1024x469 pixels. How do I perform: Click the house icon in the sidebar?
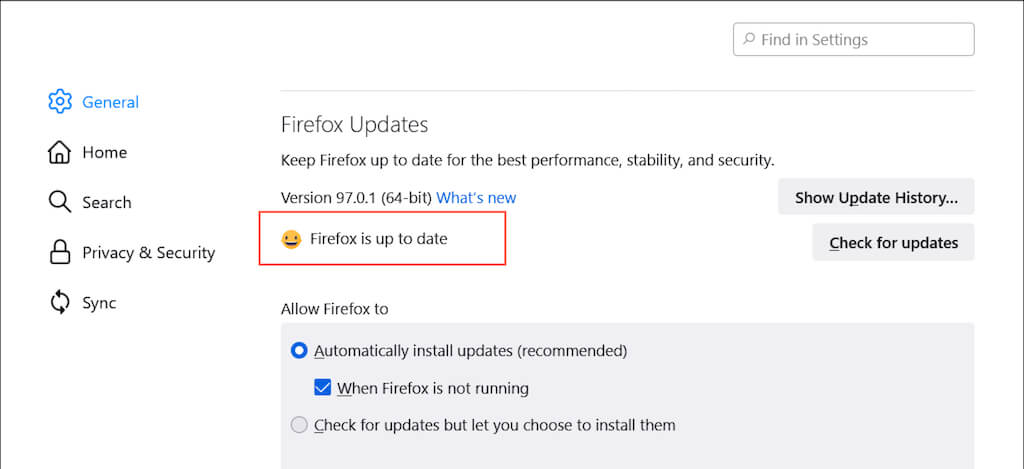coord(60,152)
